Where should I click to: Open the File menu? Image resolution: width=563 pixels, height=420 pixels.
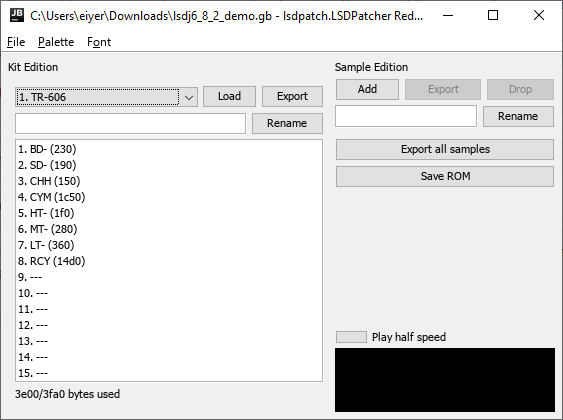pyautogui.click(x=16, y=42)
